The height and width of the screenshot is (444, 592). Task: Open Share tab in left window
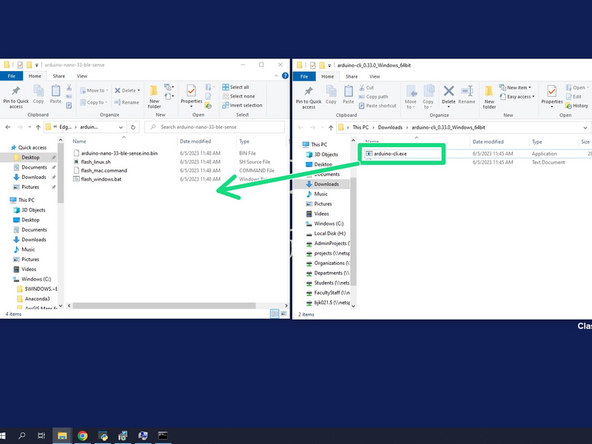point(59,76)
